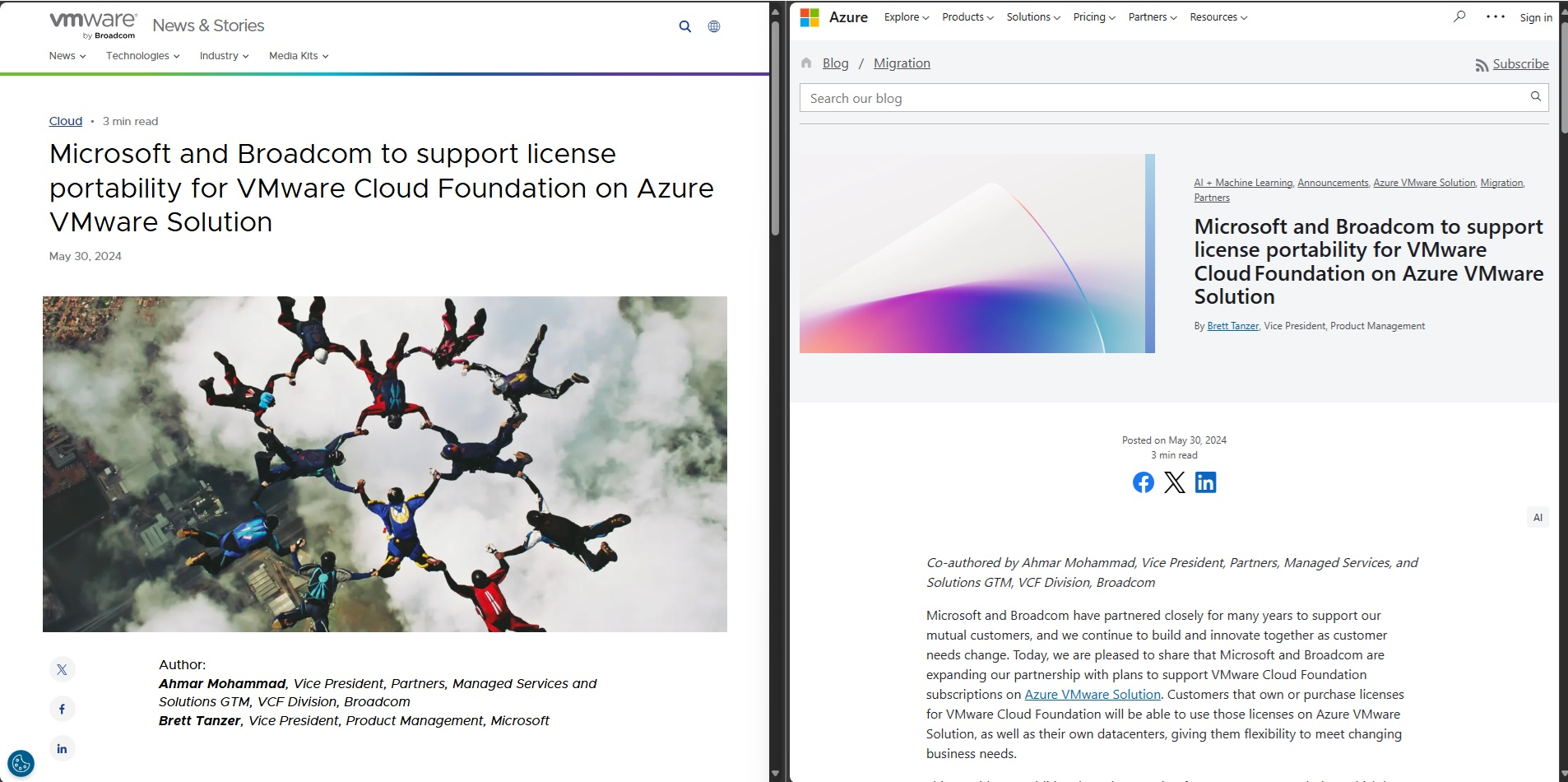Share the VMware article on LinkedIn

pyautogui.click(x=62, y=748)
